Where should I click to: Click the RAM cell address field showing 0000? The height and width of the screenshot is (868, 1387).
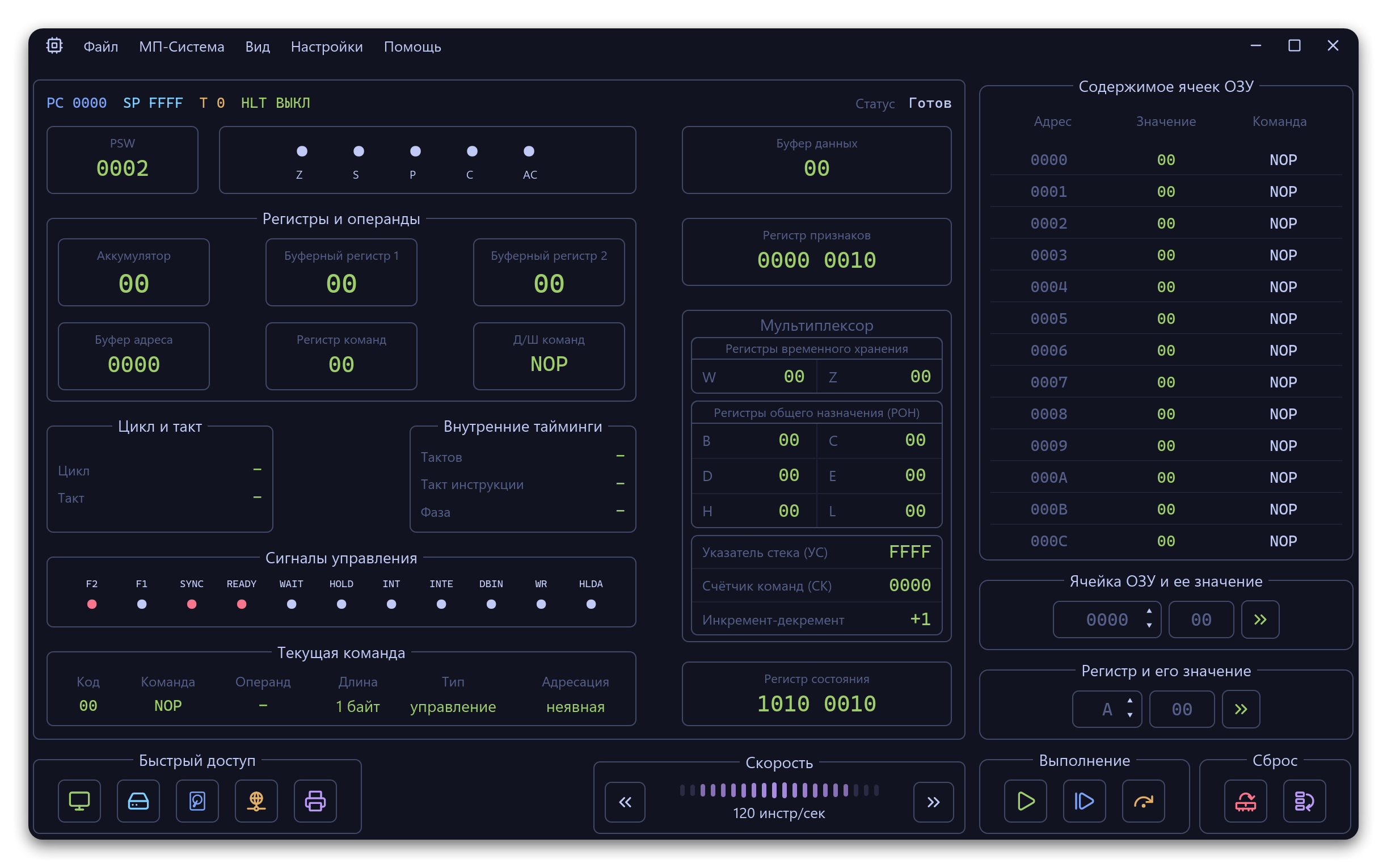click(x=1107, y=620)
